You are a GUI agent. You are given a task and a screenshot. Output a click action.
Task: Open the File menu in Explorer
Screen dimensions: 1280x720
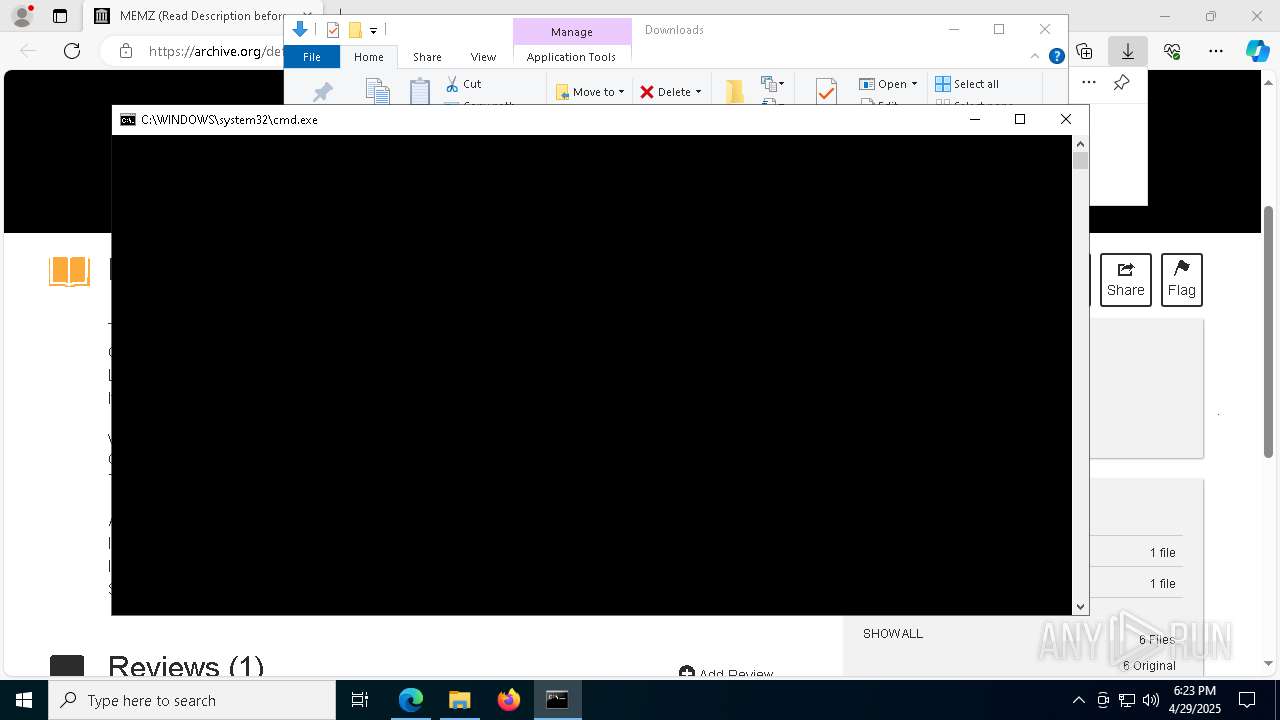312,57
